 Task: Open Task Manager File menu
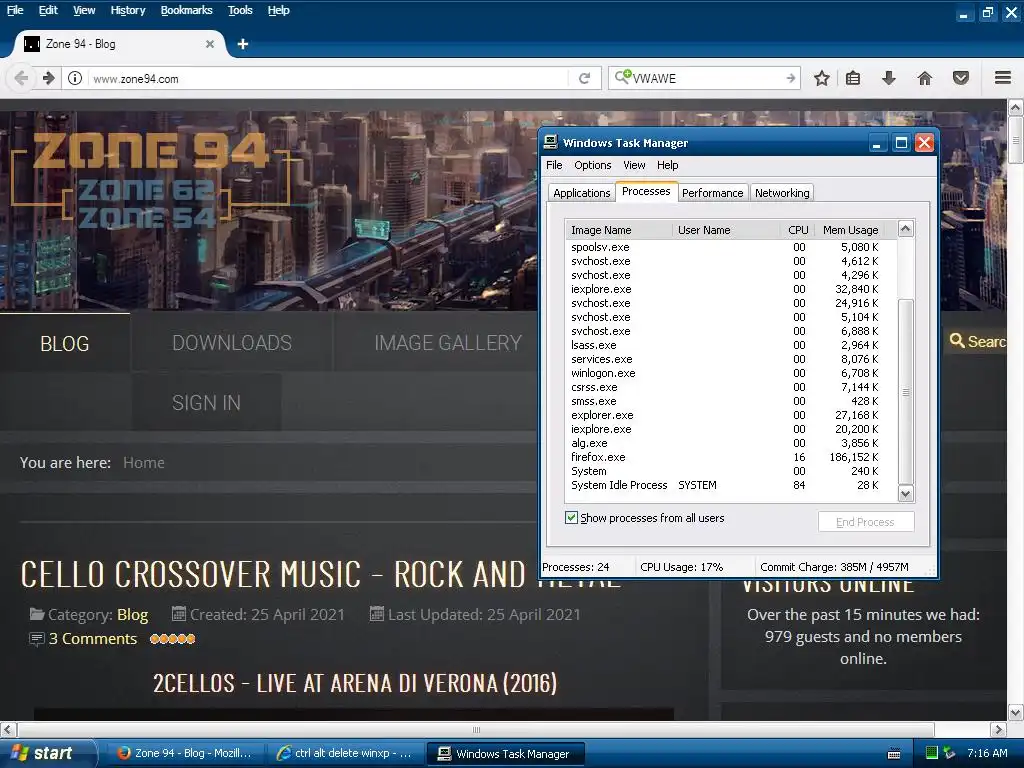point(554,165)
